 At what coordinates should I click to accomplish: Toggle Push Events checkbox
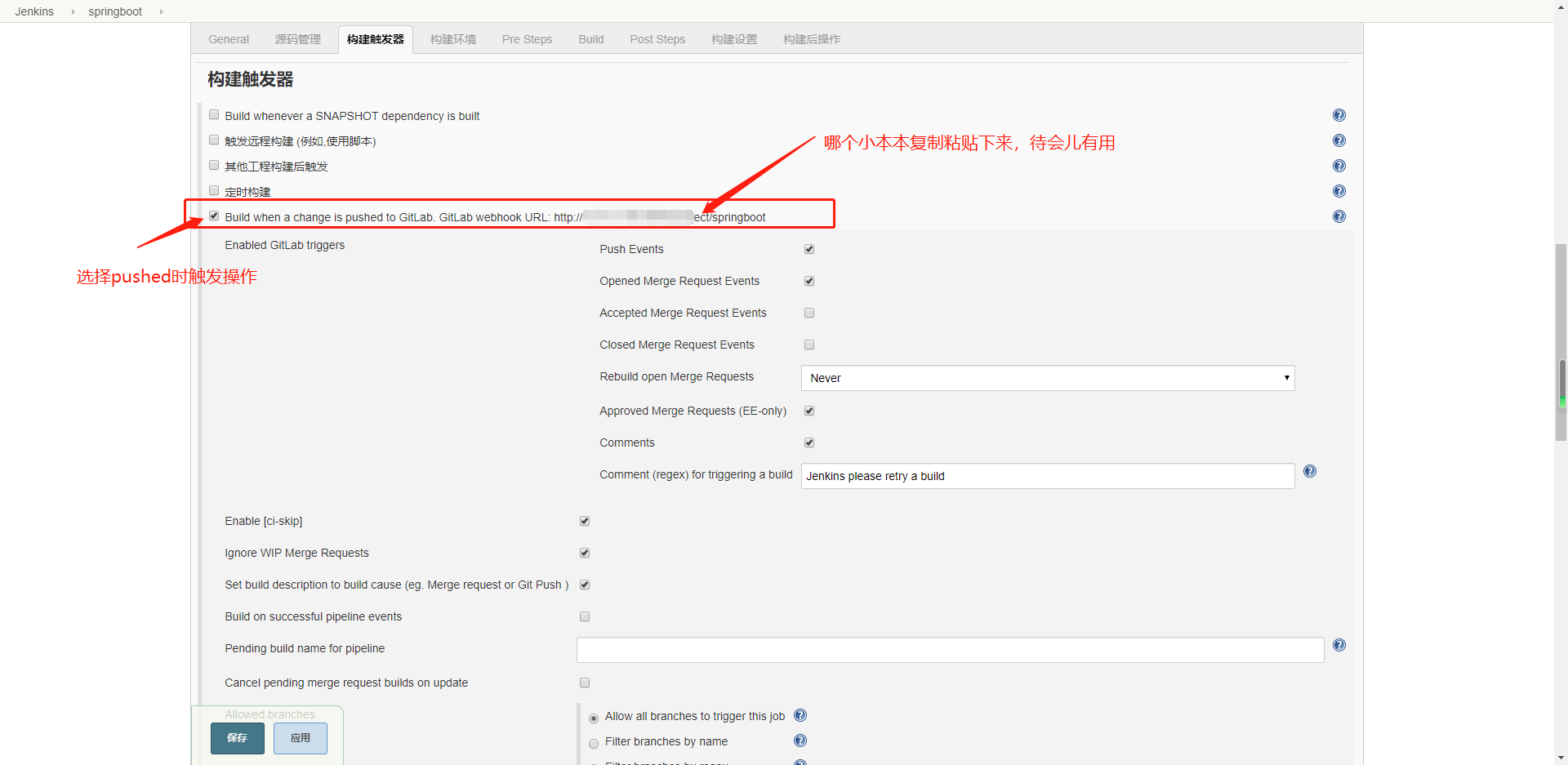tap(809, 249)
